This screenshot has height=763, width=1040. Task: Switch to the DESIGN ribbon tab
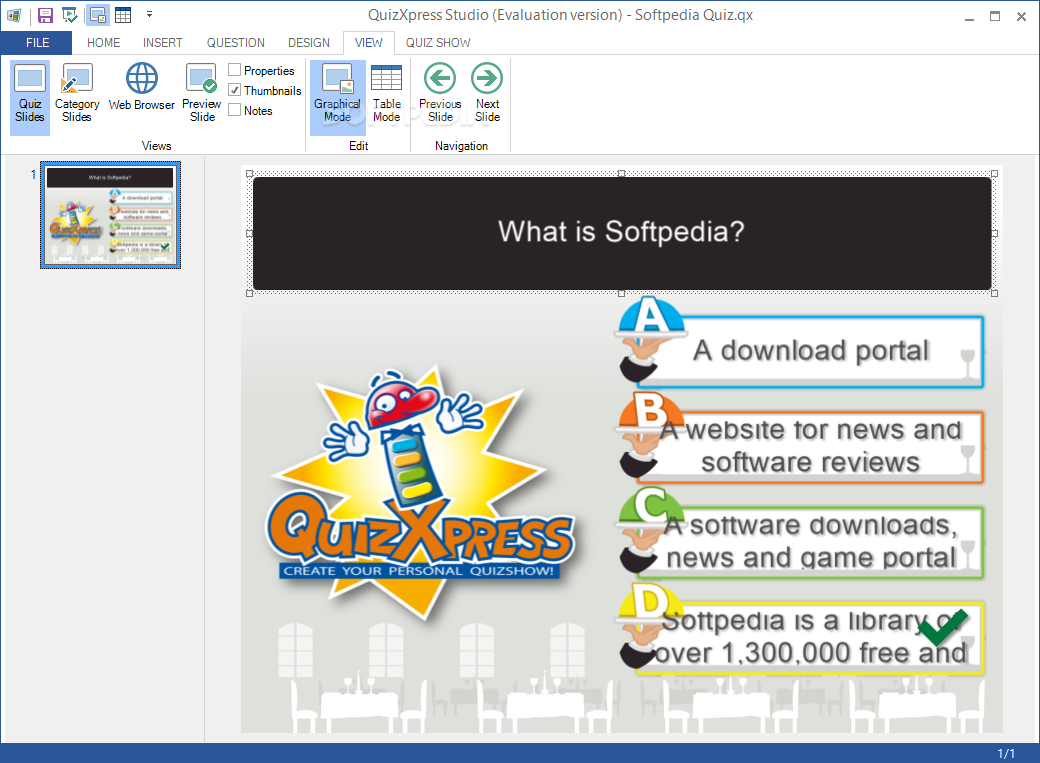(308, 43)
